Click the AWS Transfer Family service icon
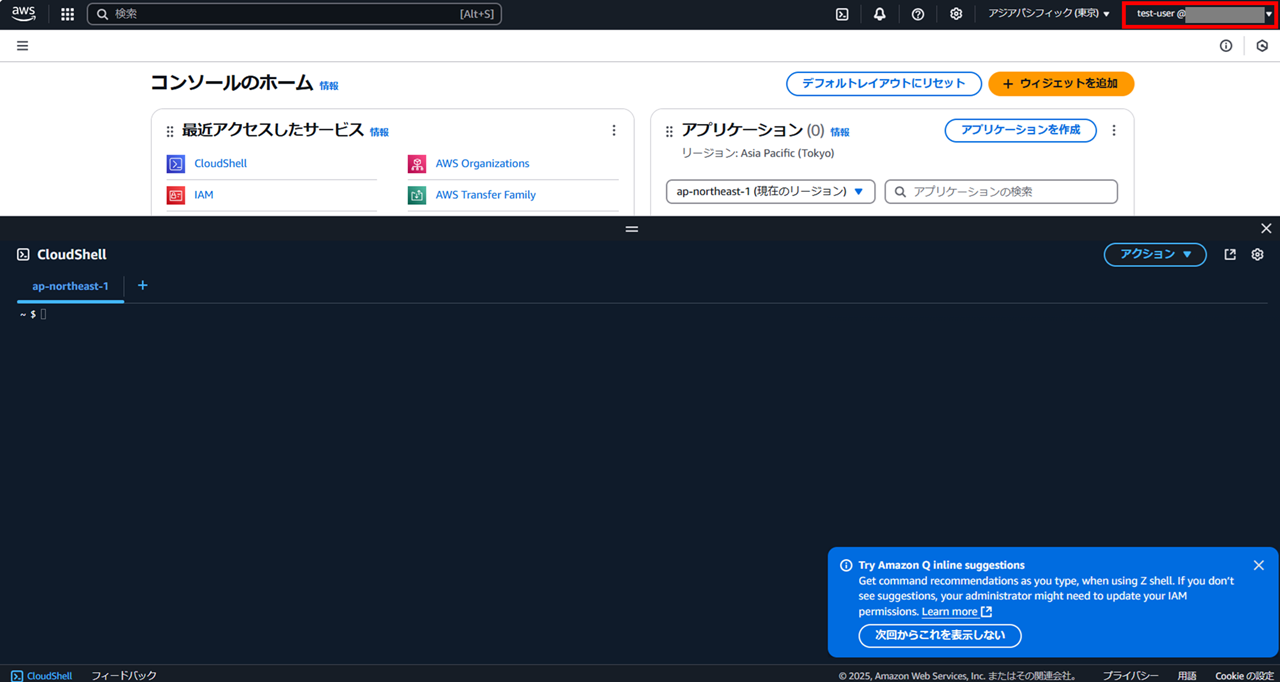This screenshot has width=1280, height=682. point(417,195)
